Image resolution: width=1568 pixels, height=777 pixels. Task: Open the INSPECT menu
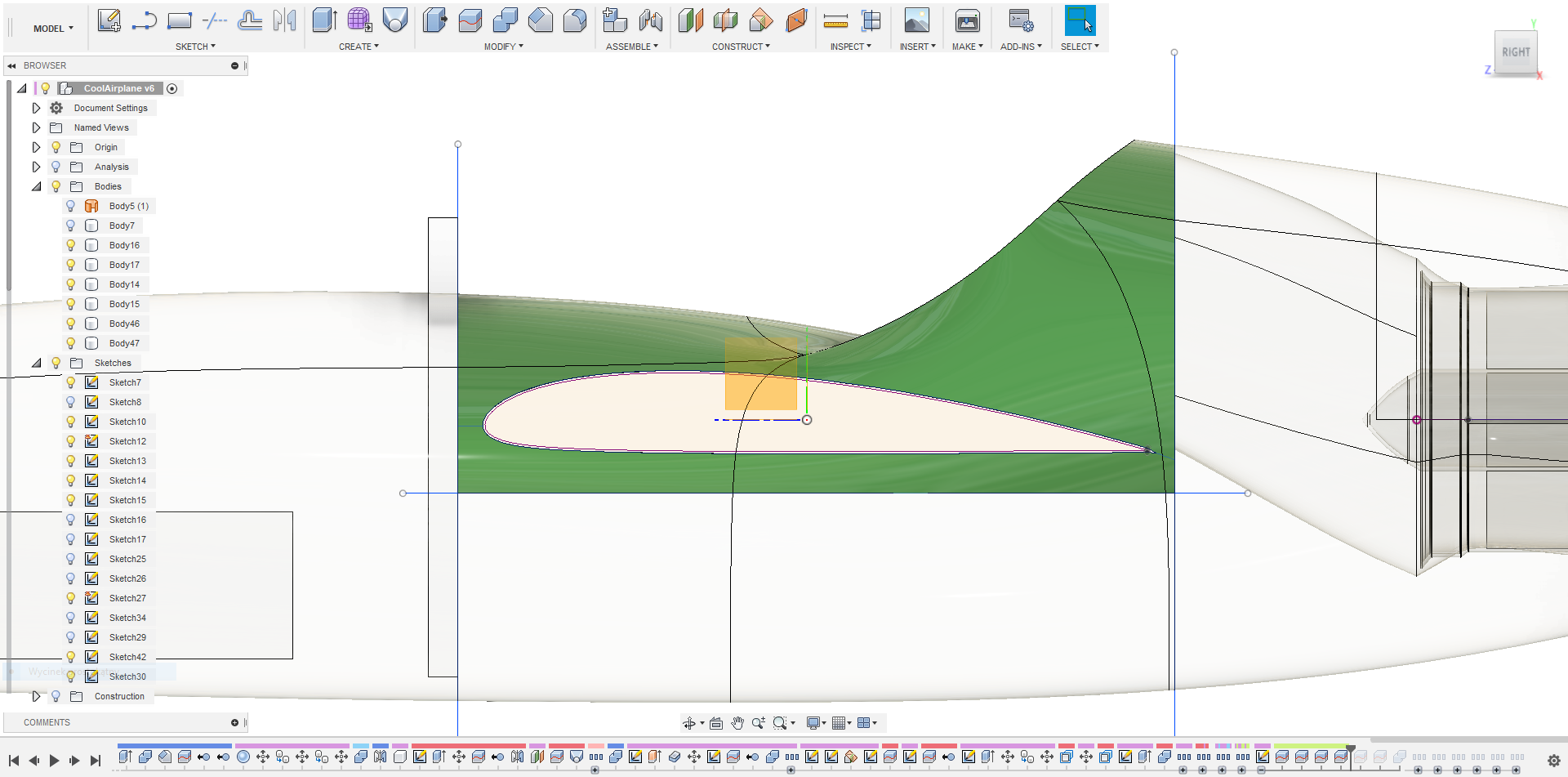[x=850, y=47]
